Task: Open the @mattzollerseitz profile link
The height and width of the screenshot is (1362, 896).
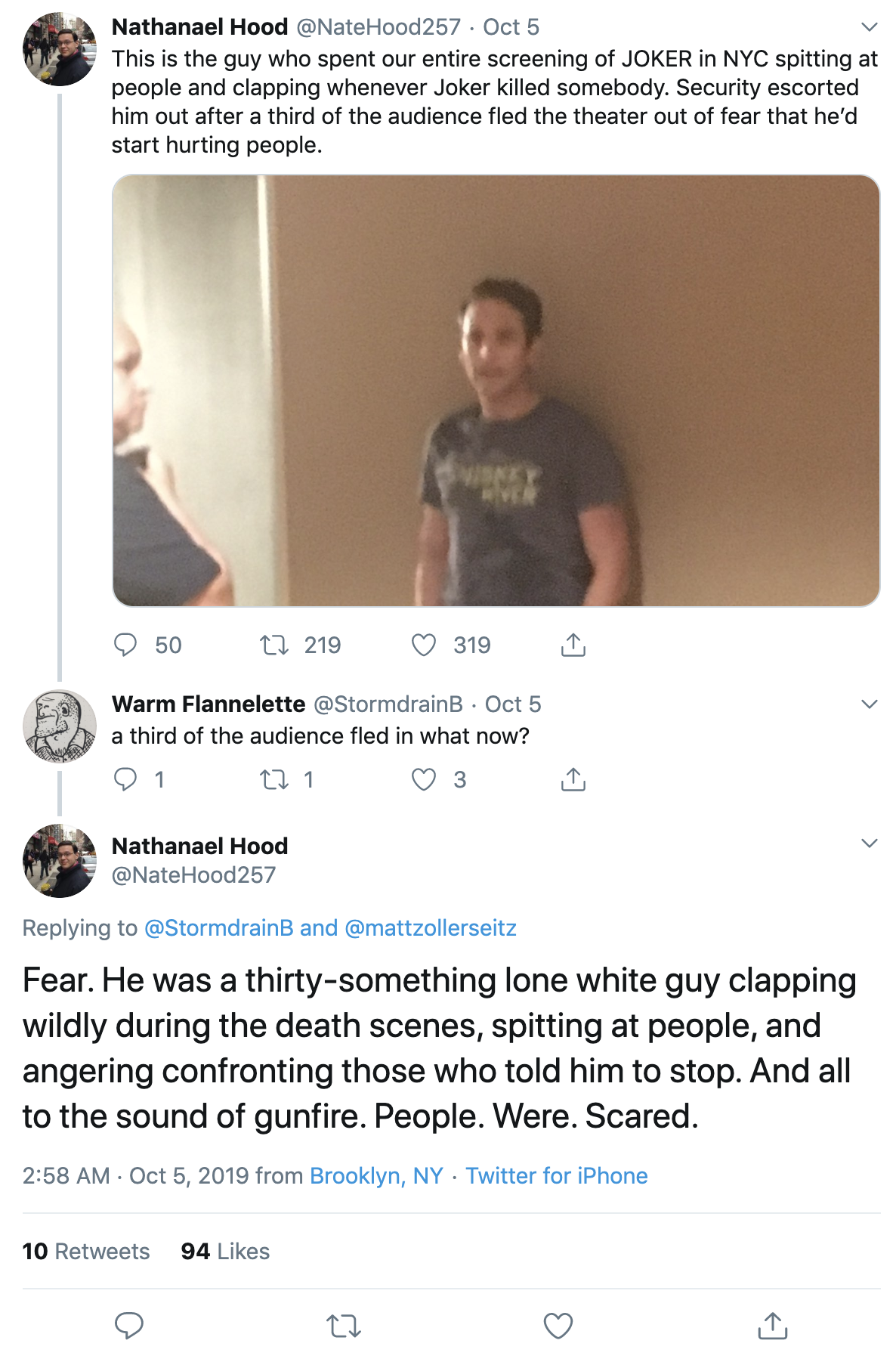Action: tap(431, 927)
